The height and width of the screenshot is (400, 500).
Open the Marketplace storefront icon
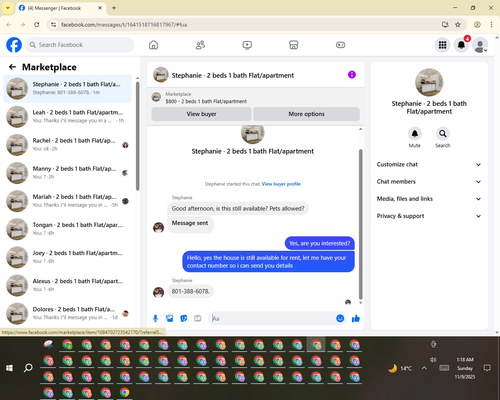pyautogui.click(x=294, y=45)
